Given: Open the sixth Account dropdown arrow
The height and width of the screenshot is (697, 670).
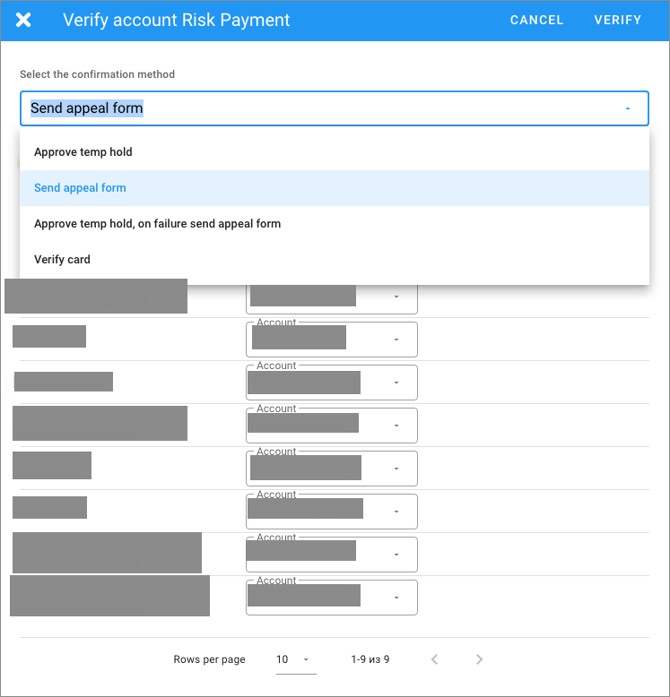Looking at the screenshot, I should pos(396,512).
